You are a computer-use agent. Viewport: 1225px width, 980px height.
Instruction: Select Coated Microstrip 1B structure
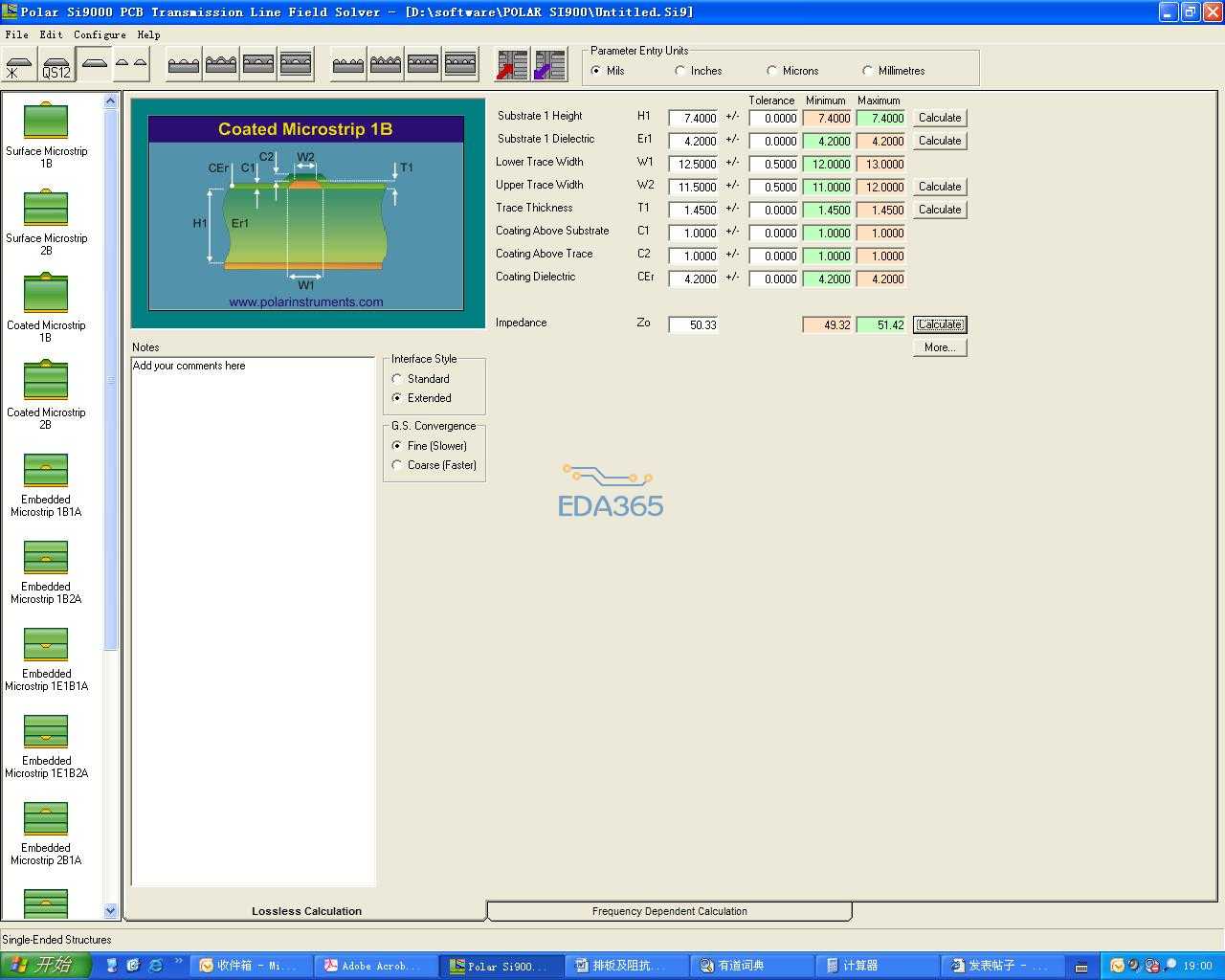point(46,308)
